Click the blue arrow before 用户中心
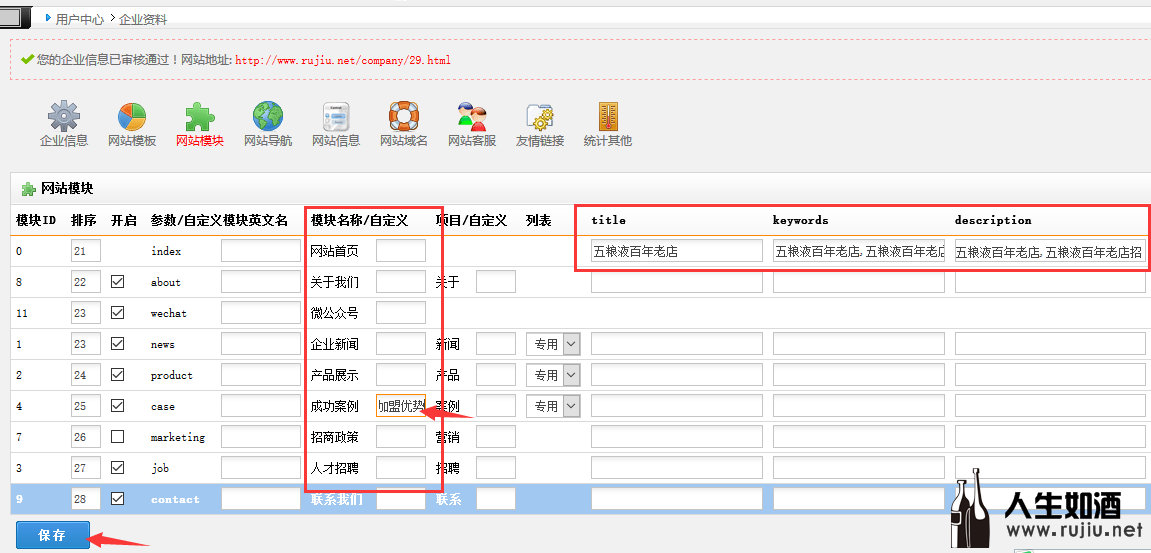The width and height of the screenshot is (1151, 553). coord(48,18)
